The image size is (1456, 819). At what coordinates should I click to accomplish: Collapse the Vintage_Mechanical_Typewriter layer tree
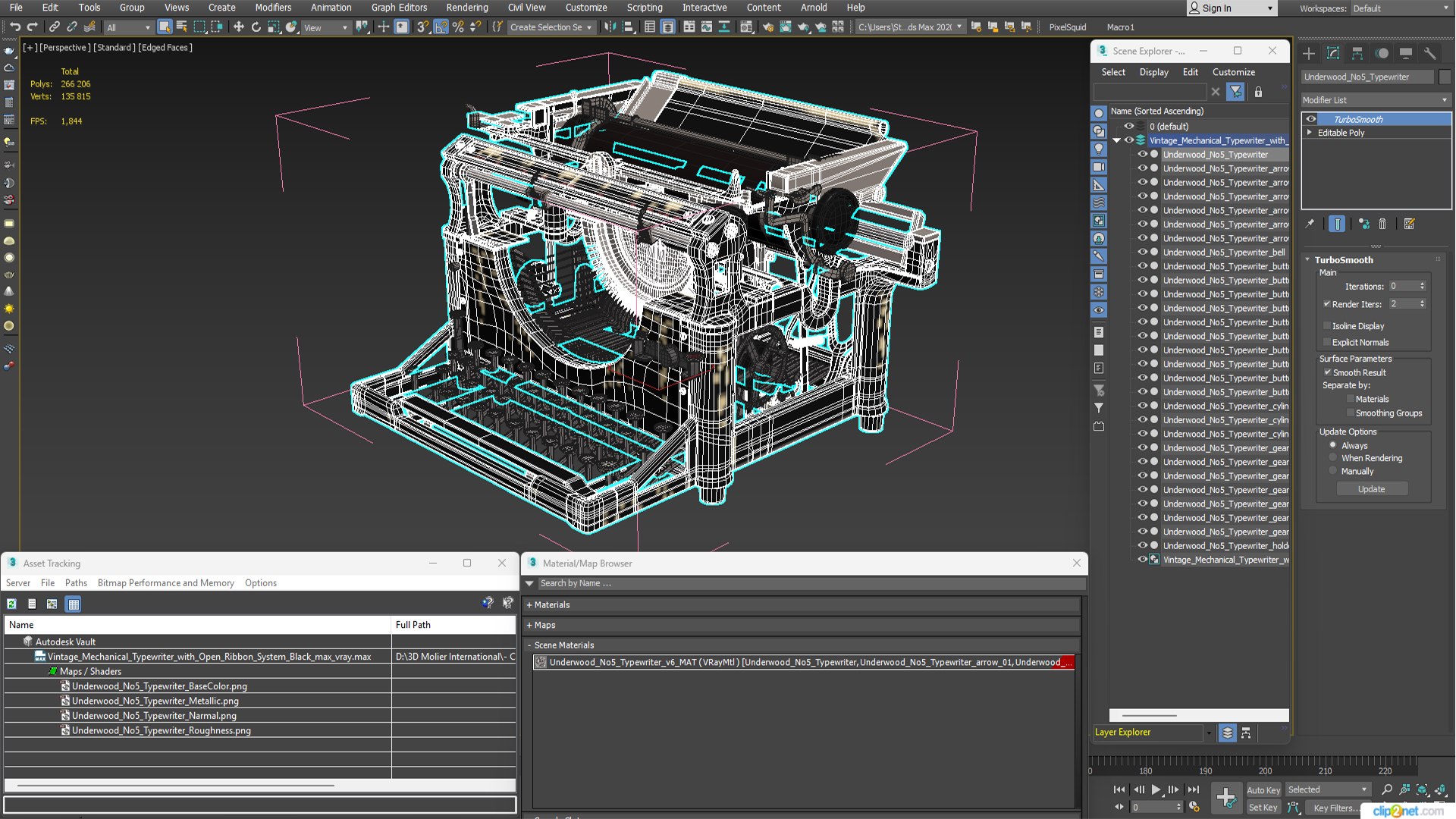[1116, 140]
